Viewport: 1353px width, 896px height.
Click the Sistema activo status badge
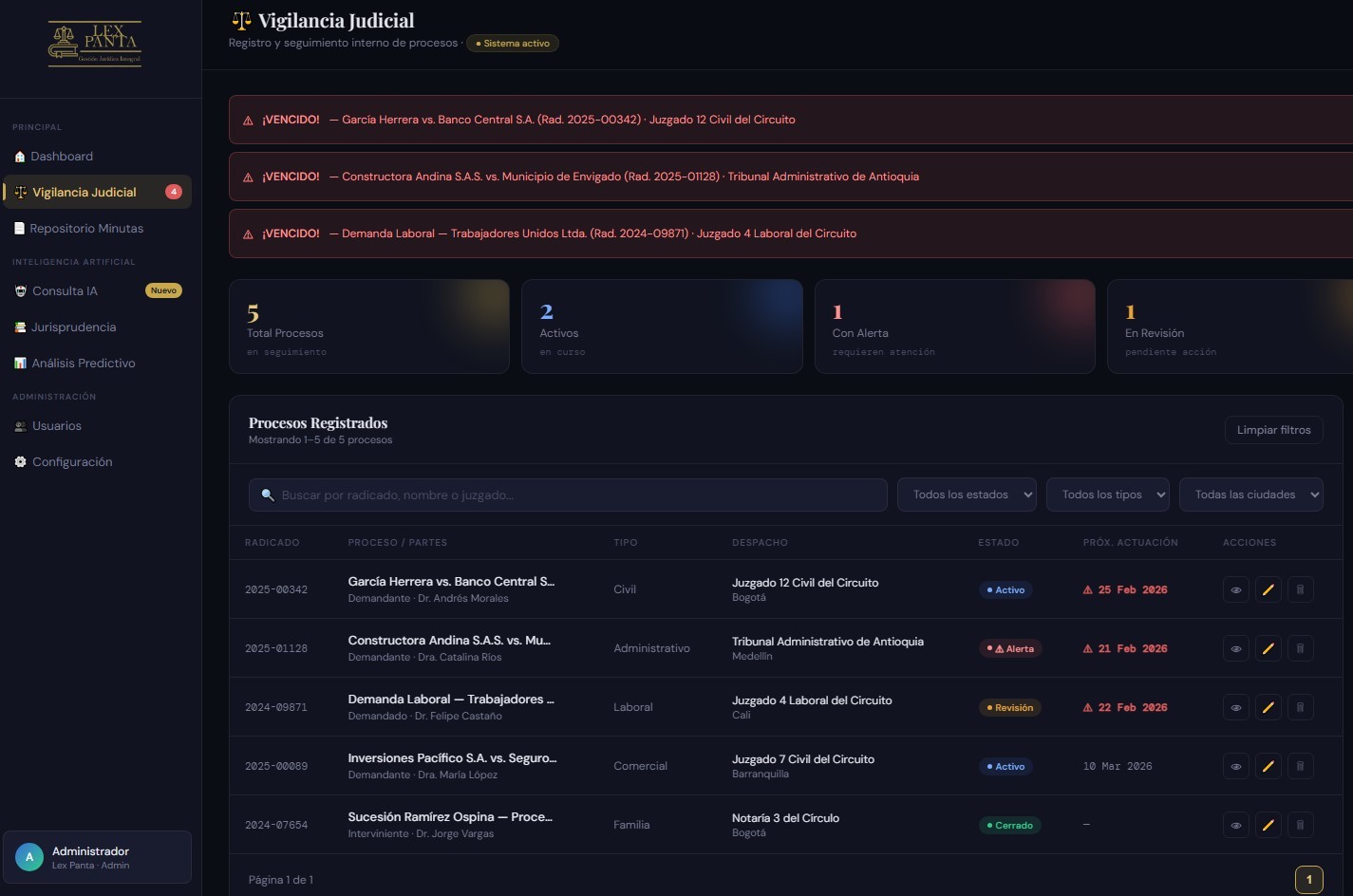point(513,44)
